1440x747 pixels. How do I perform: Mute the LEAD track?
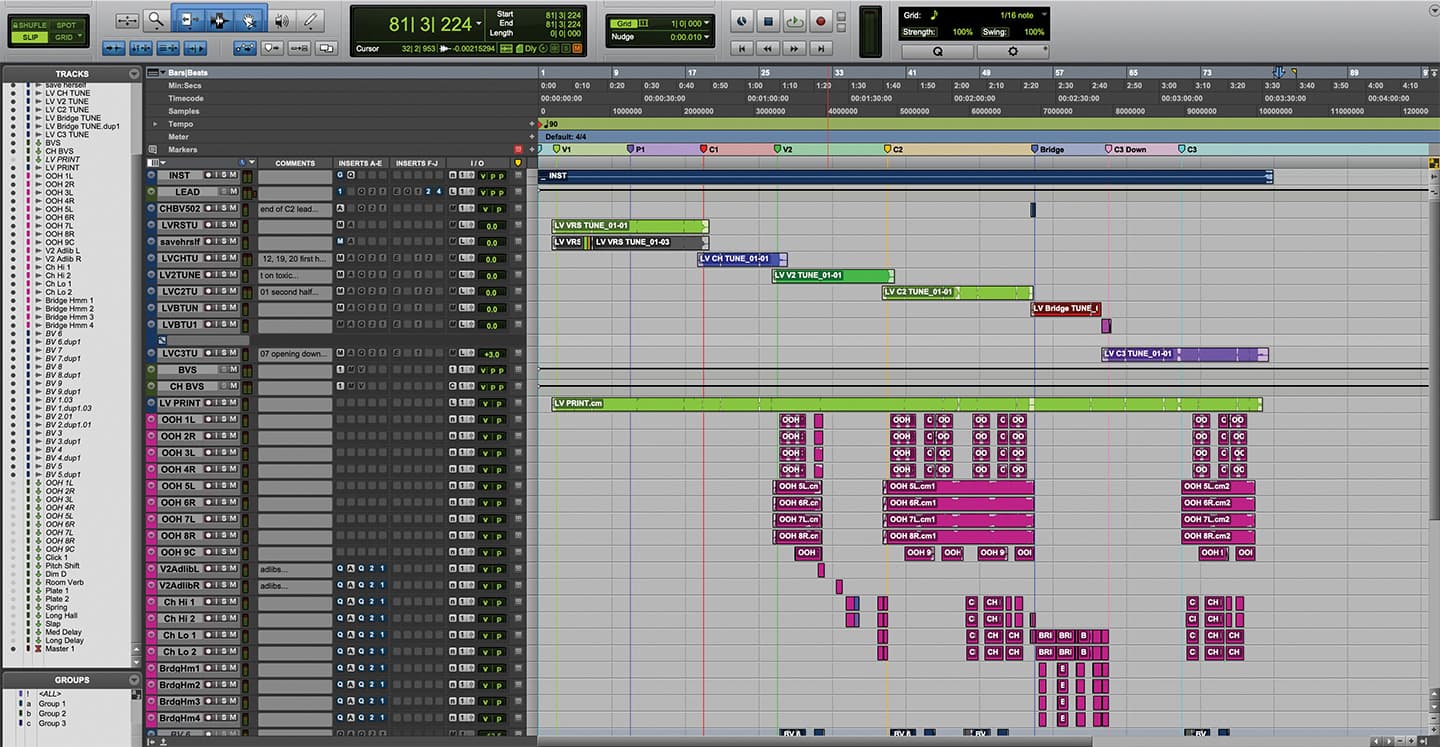233,192
